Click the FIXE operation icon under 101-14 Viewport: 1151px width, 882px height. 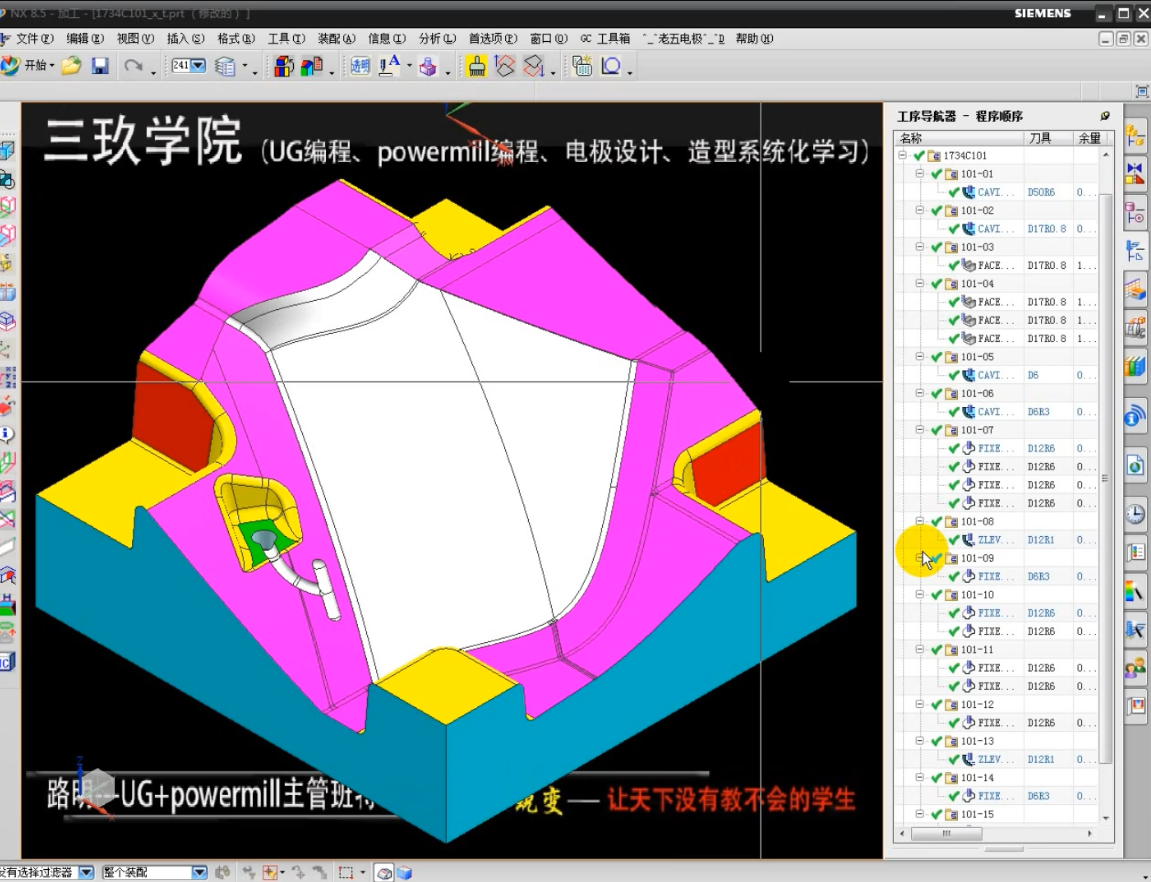[969, 796]
